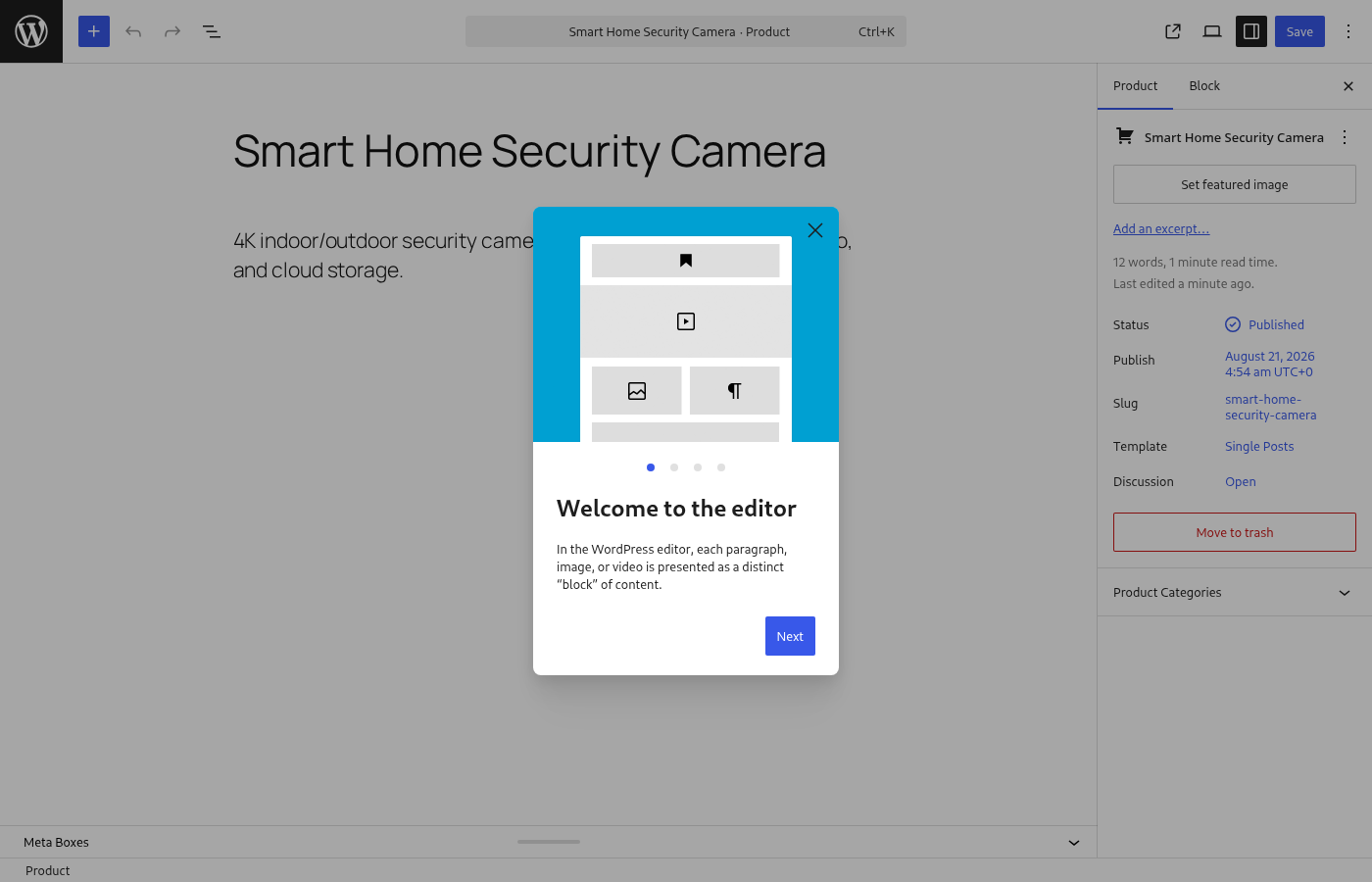Click the Smart Home Security Camera title heading

[529, 152]
